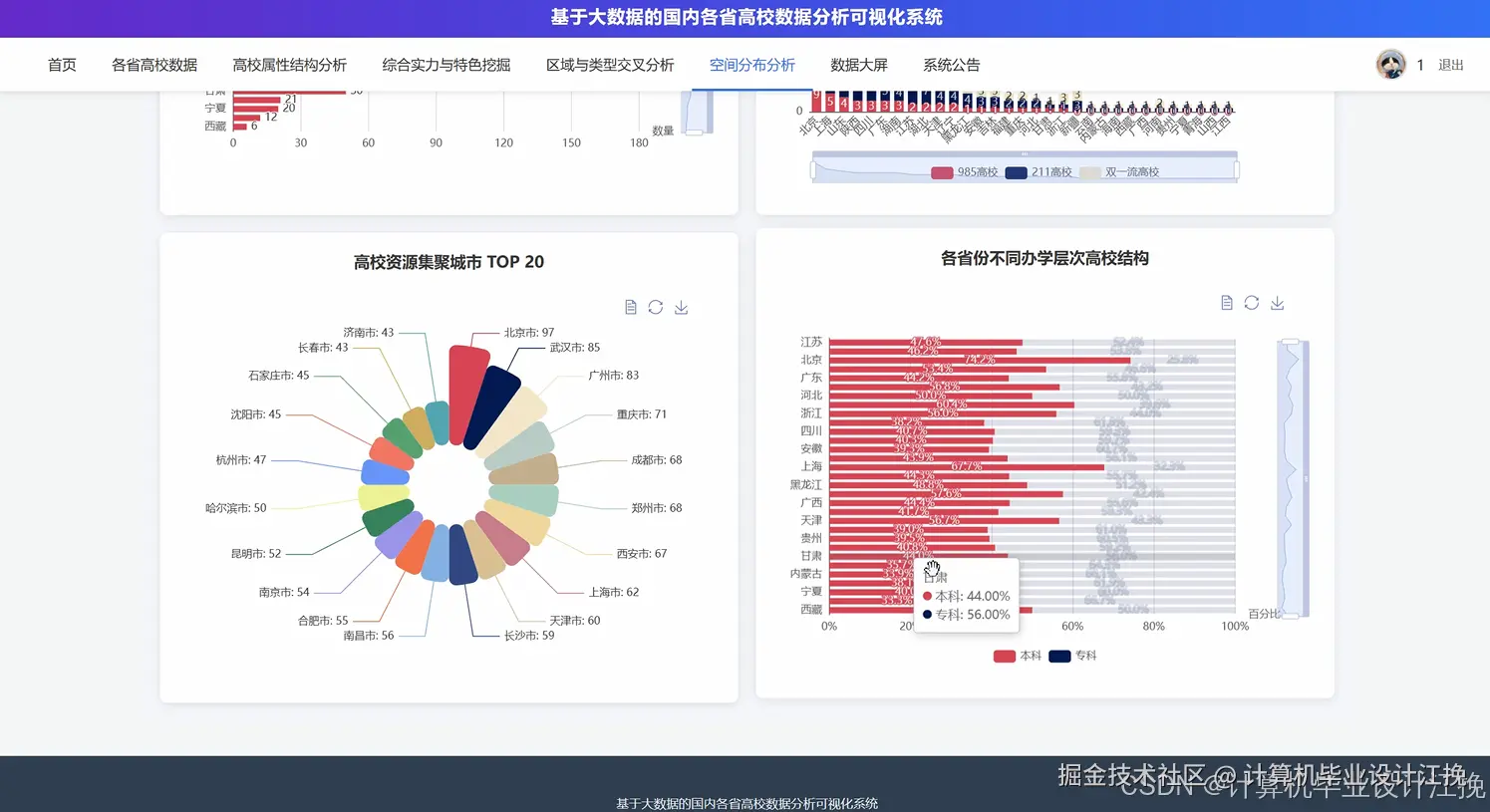
Task: Click the 南京市: 54 label
Action: pos(284,592)
